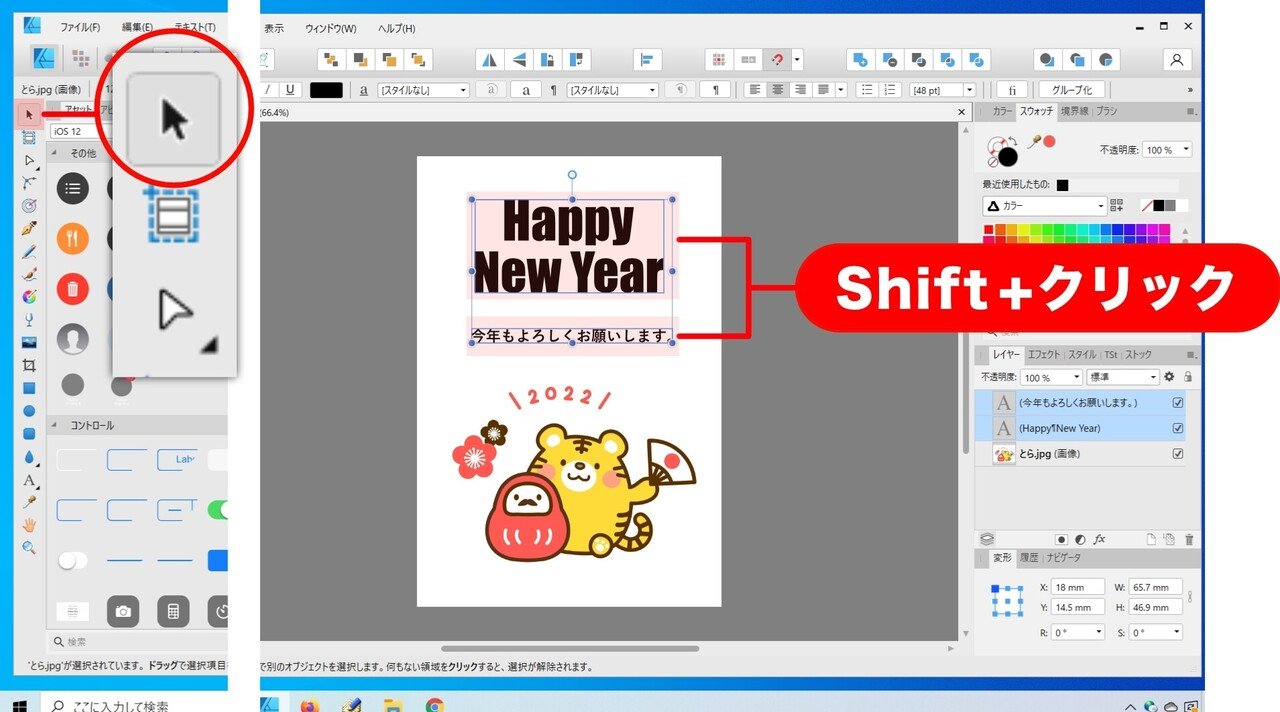Select the Move tool in the toolbar

27,112
